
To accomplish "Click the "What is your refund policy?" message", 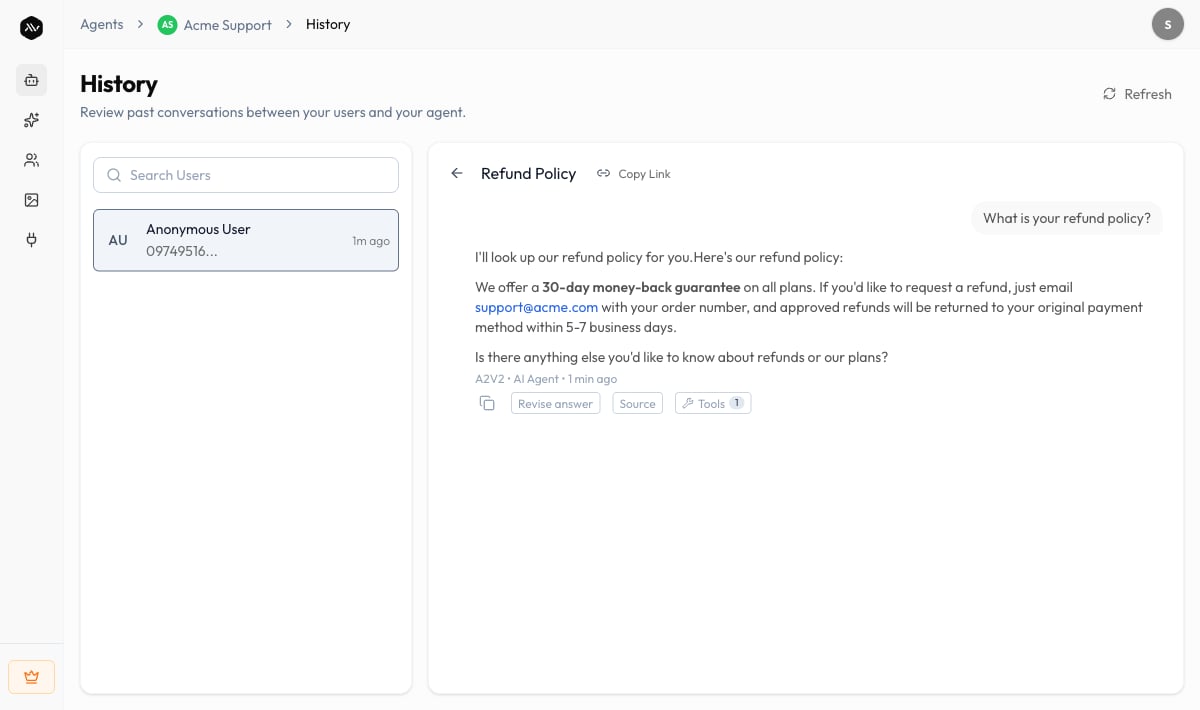I will pyautogui.click(x=1066, y=218).
